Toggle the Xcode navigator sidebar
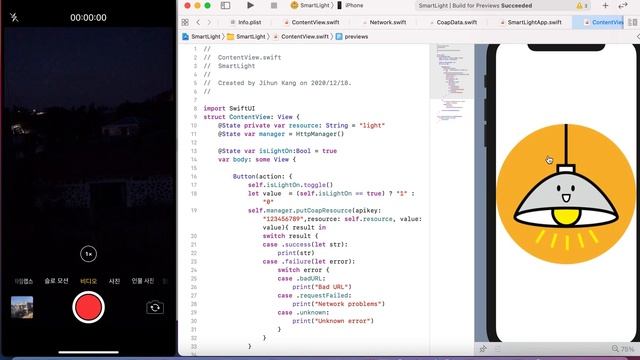640x360 pixels. (x=225, y=6)
